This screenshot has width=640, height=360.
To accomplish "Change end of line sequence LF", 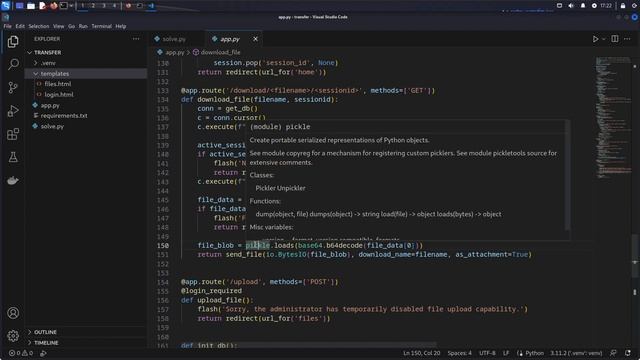I will [506, 353].
